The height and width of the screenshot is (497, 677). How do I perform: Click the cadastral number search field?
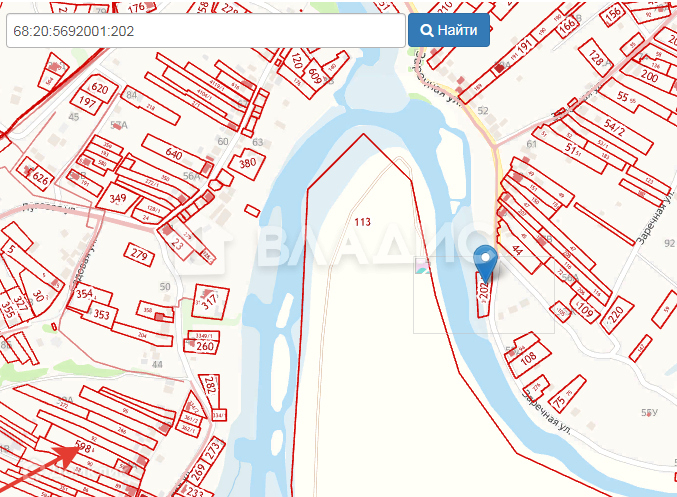pos(206,31)
